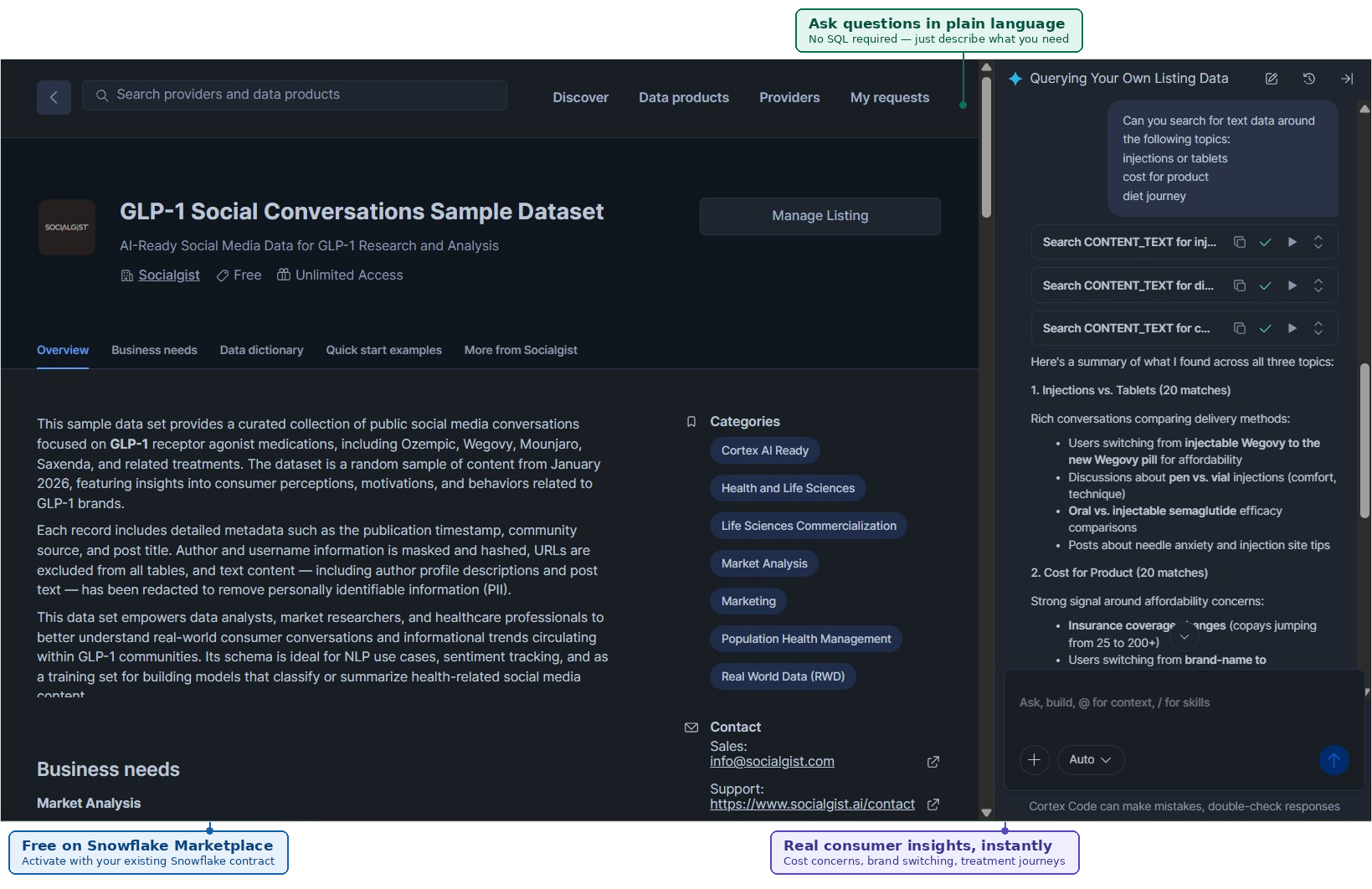Click the Unlimited Access gift icon
Image resolution: width=1372 pixels, height=889 pixels.
[x=284, y=275]
